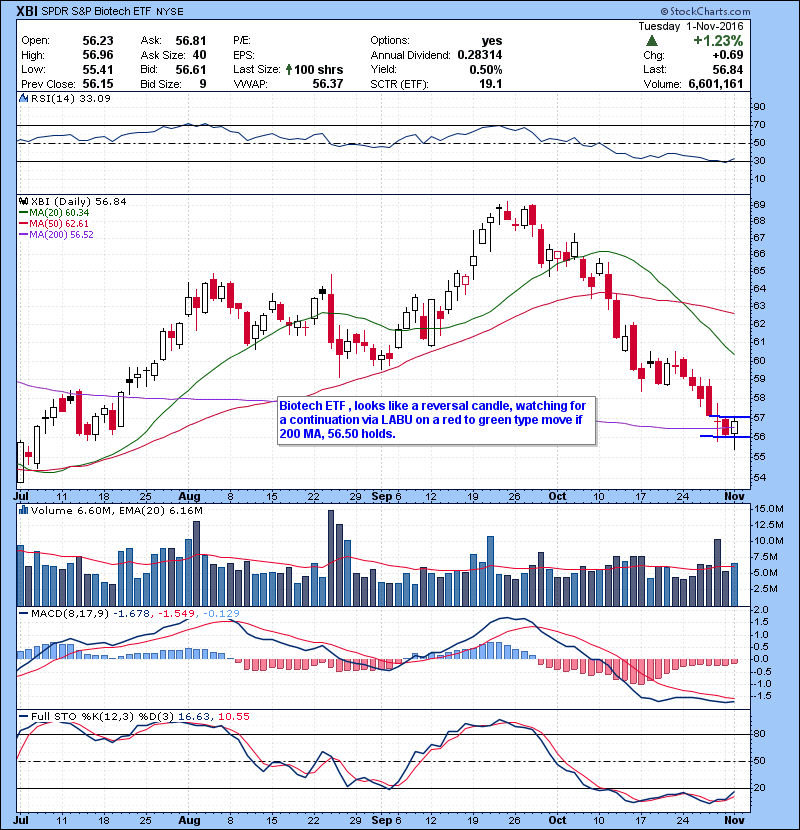Click the XBI ticker symbol
The image size is (800, 830).
coord(26,11)
